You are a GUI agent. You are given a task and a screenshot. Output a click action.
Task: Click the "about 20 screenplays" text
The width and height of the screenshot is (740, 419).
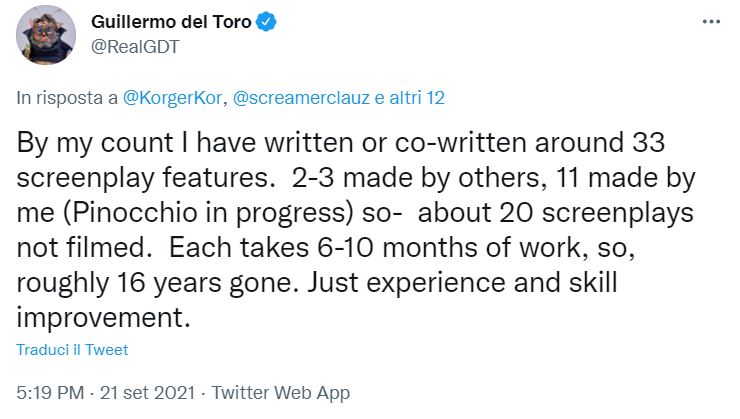coord(556,213)
